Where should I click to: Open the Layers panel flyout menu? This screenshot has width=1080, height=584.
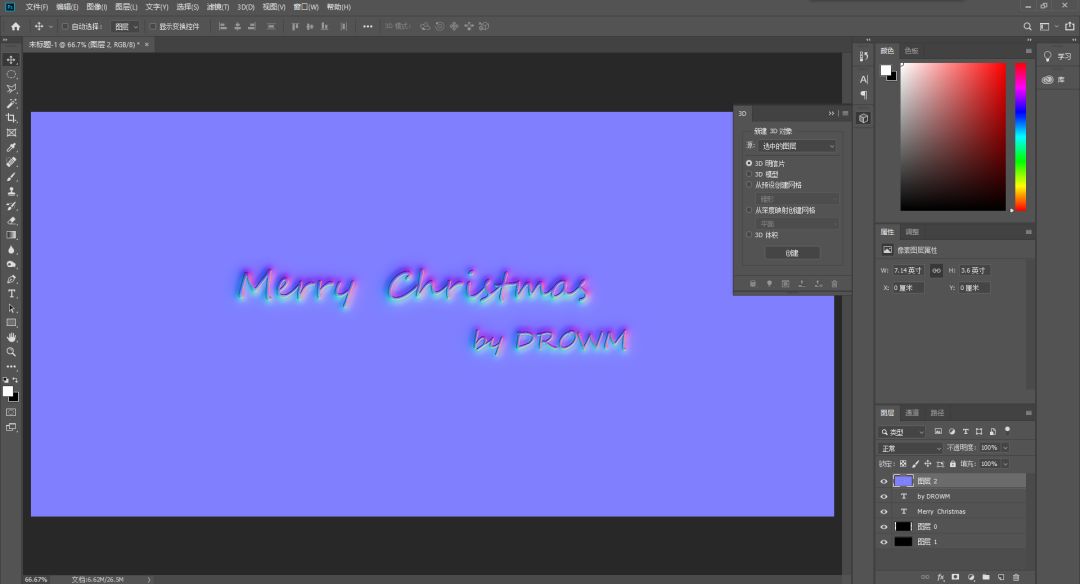click(1028, 413)
